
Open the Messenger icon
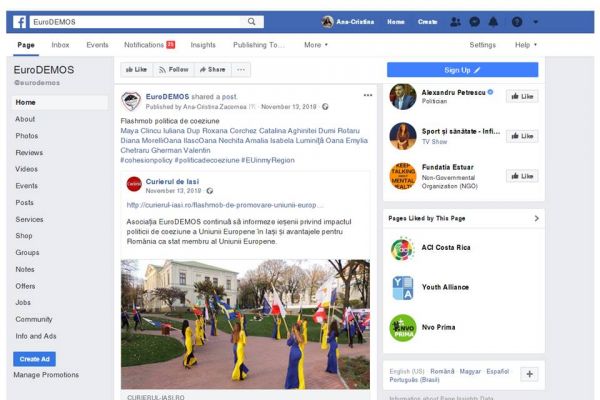(474, 22)
